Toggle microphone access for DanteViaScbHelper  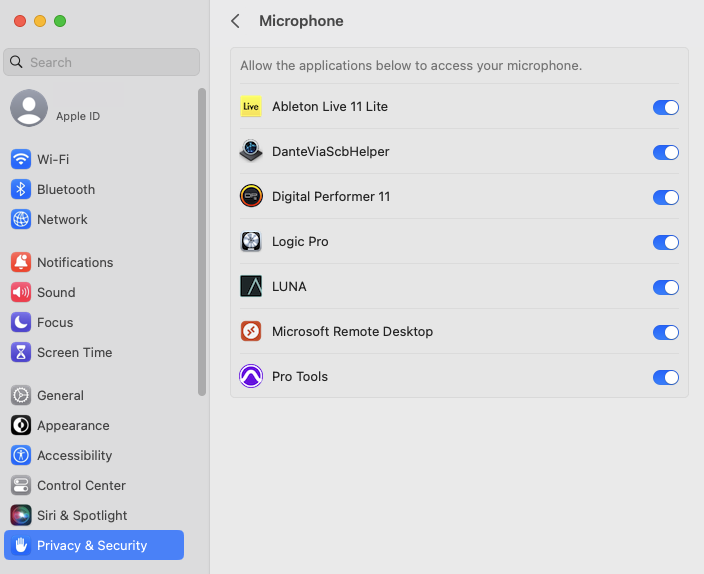[x=665, y=152]
